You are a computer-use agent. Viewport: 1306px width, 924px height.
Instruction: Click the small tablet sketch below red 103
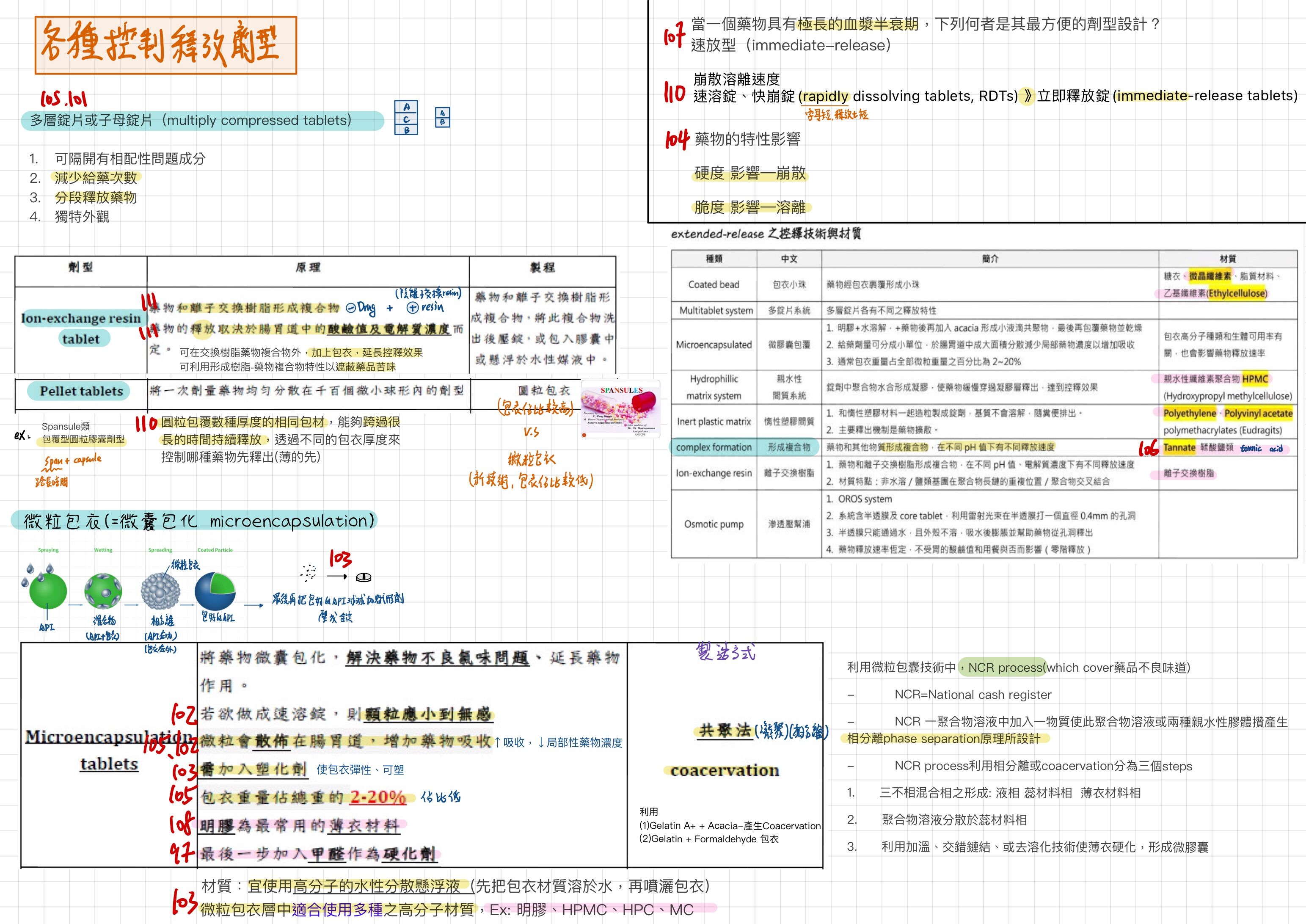tap(364, 577)
